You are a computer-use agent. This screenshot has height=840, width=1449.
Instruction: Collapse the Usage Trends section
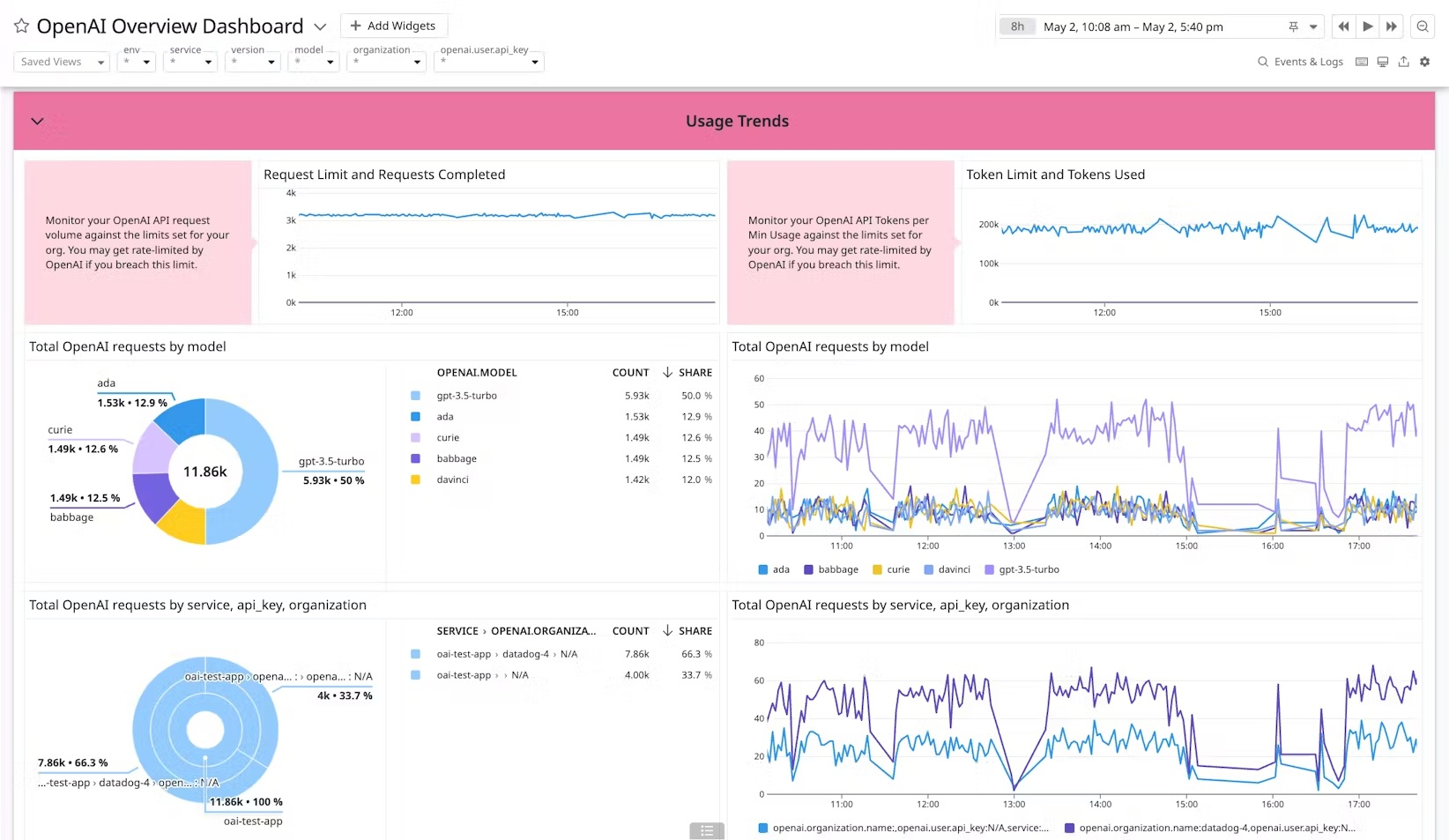(x=37, y=121)
